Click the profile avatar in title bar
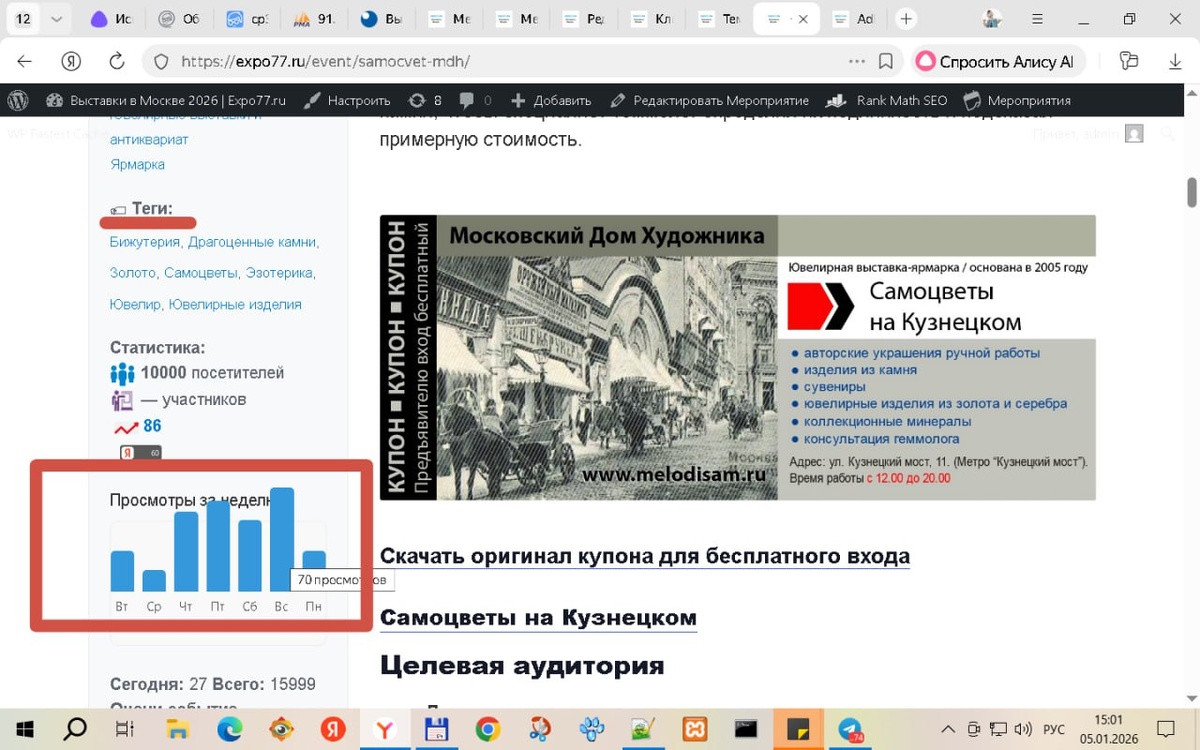 click(x=991, y=19)
